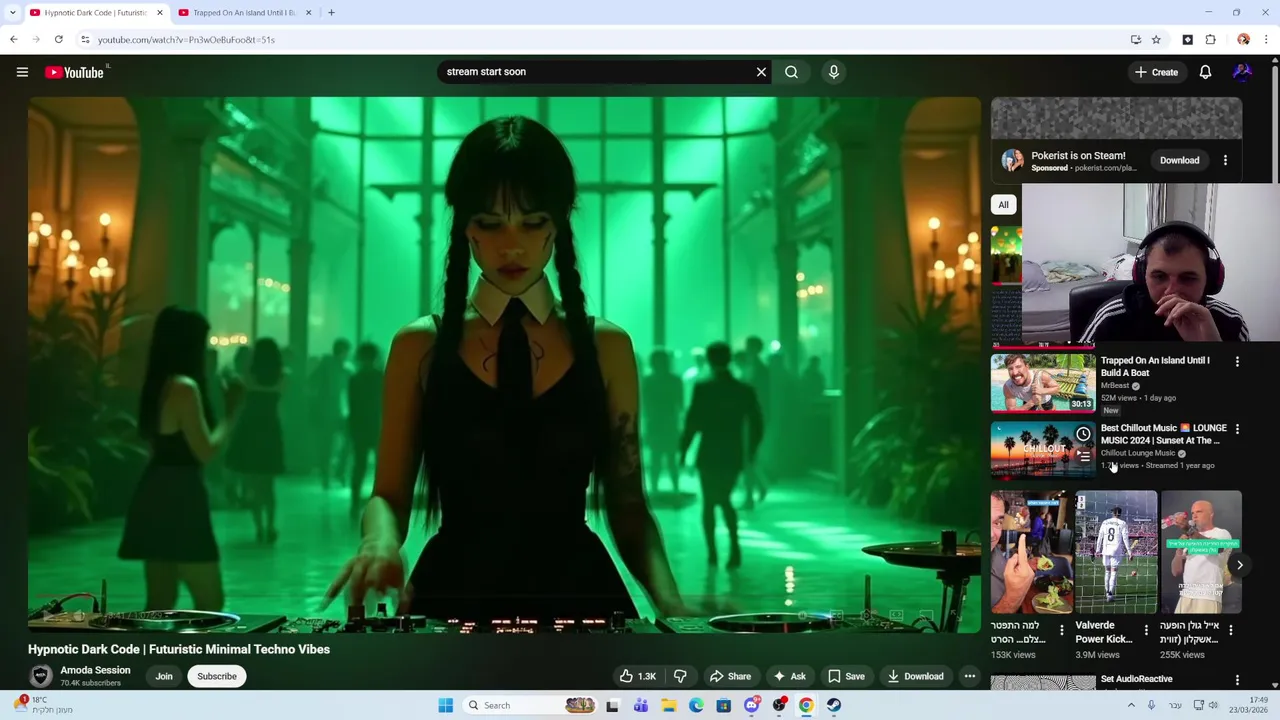The width and height of the screenshot is (1280, 720).
Task: Open MrBeast 'Trapped On An Island' thumbnail
Action: coord(1043,382)
